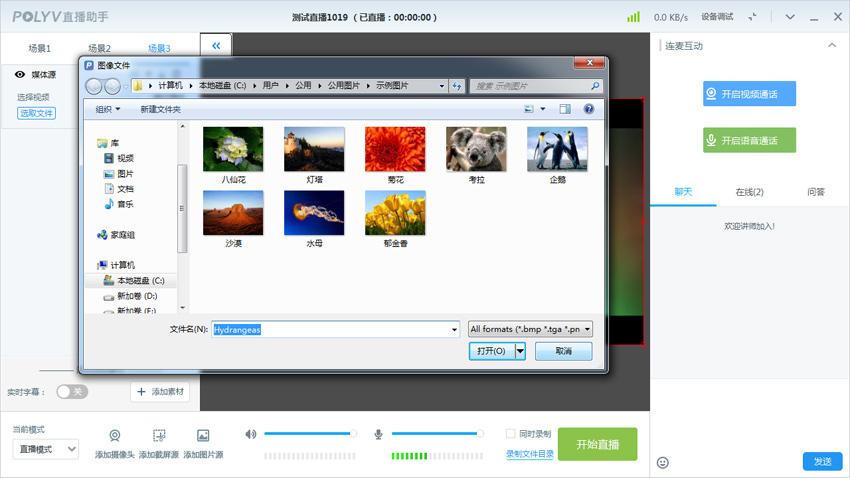The height and width of the screenshot is (478, 850).
Task: Collapse the co-hosting interaction panel
Action: coord(831,46)
